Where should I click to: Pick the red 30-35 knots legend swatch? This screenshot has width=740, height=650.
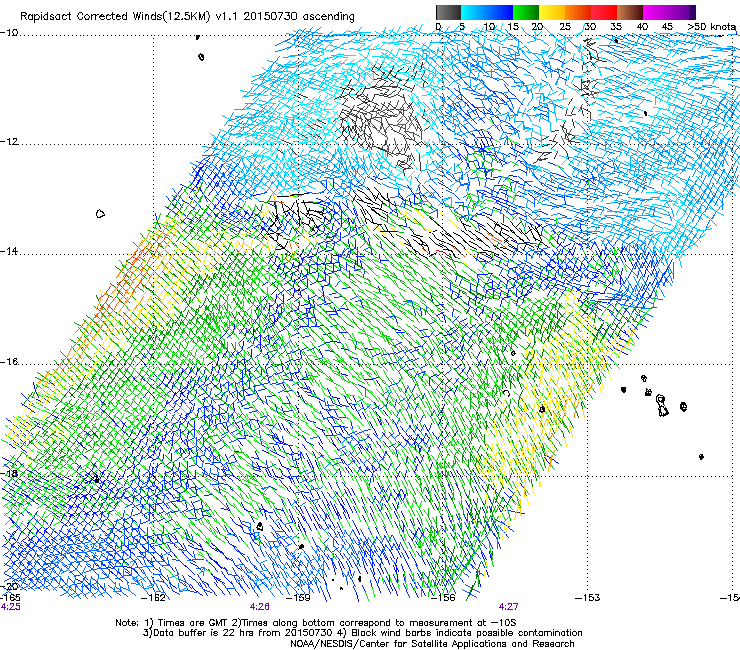coord(604,12)
